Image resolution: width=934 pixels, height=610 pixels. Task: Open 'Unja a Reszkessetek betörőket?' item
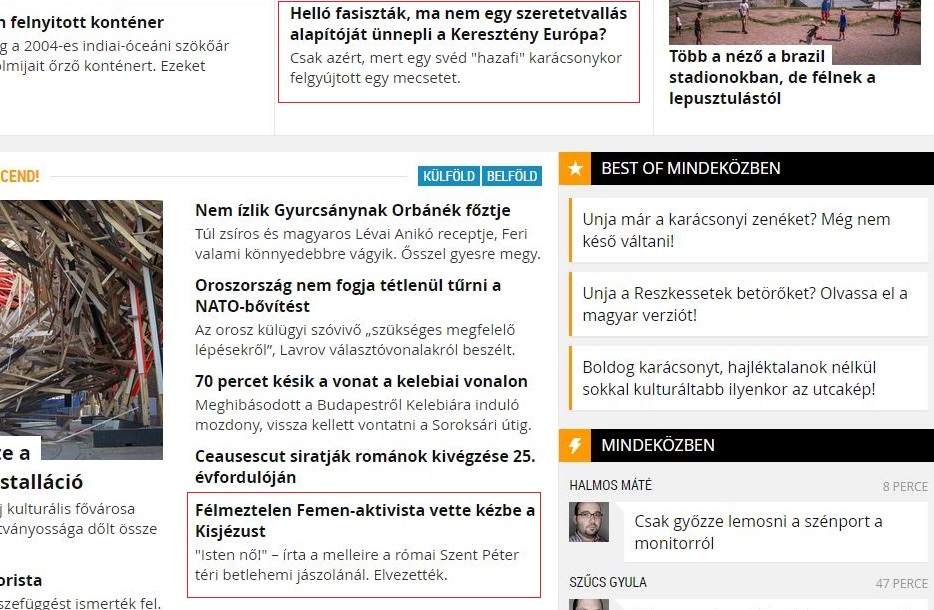pyautogui.click(x=745, y=304)
